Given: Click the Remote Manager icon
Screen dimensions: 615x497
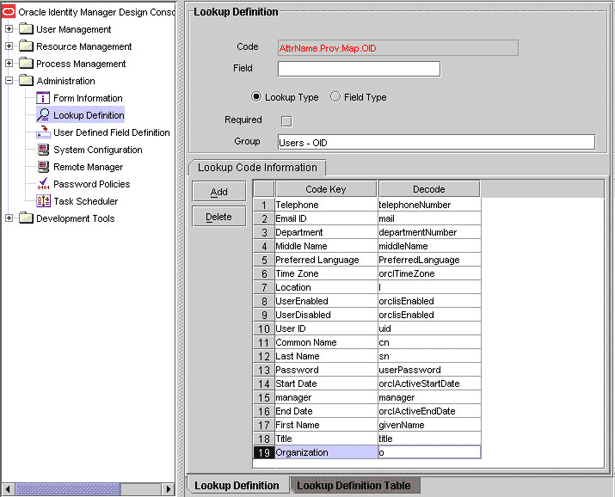Looking at the screenshot, I should 43,167.
